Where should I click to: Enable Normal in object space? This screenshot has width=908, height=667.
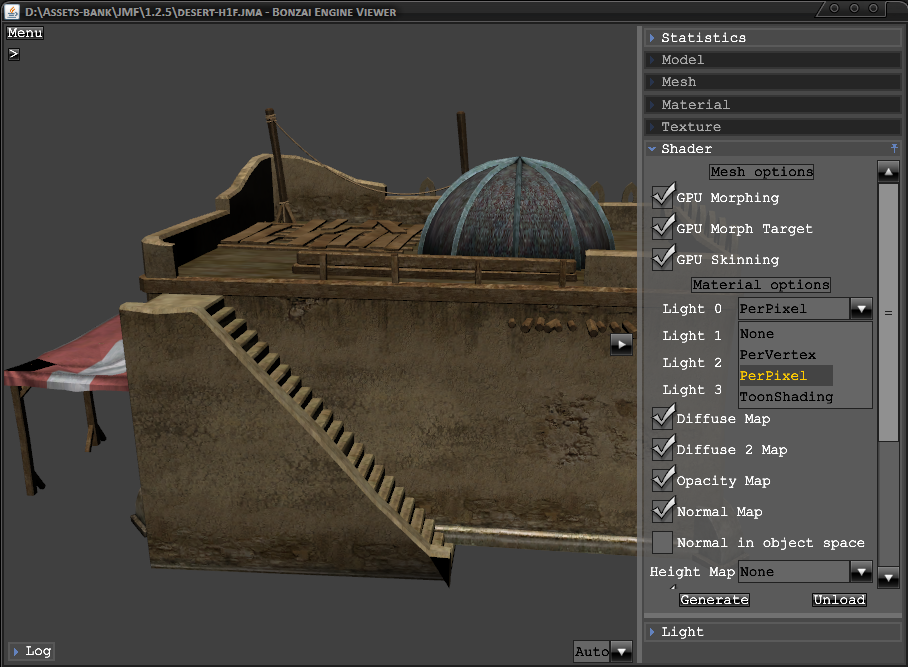point(662,542)
